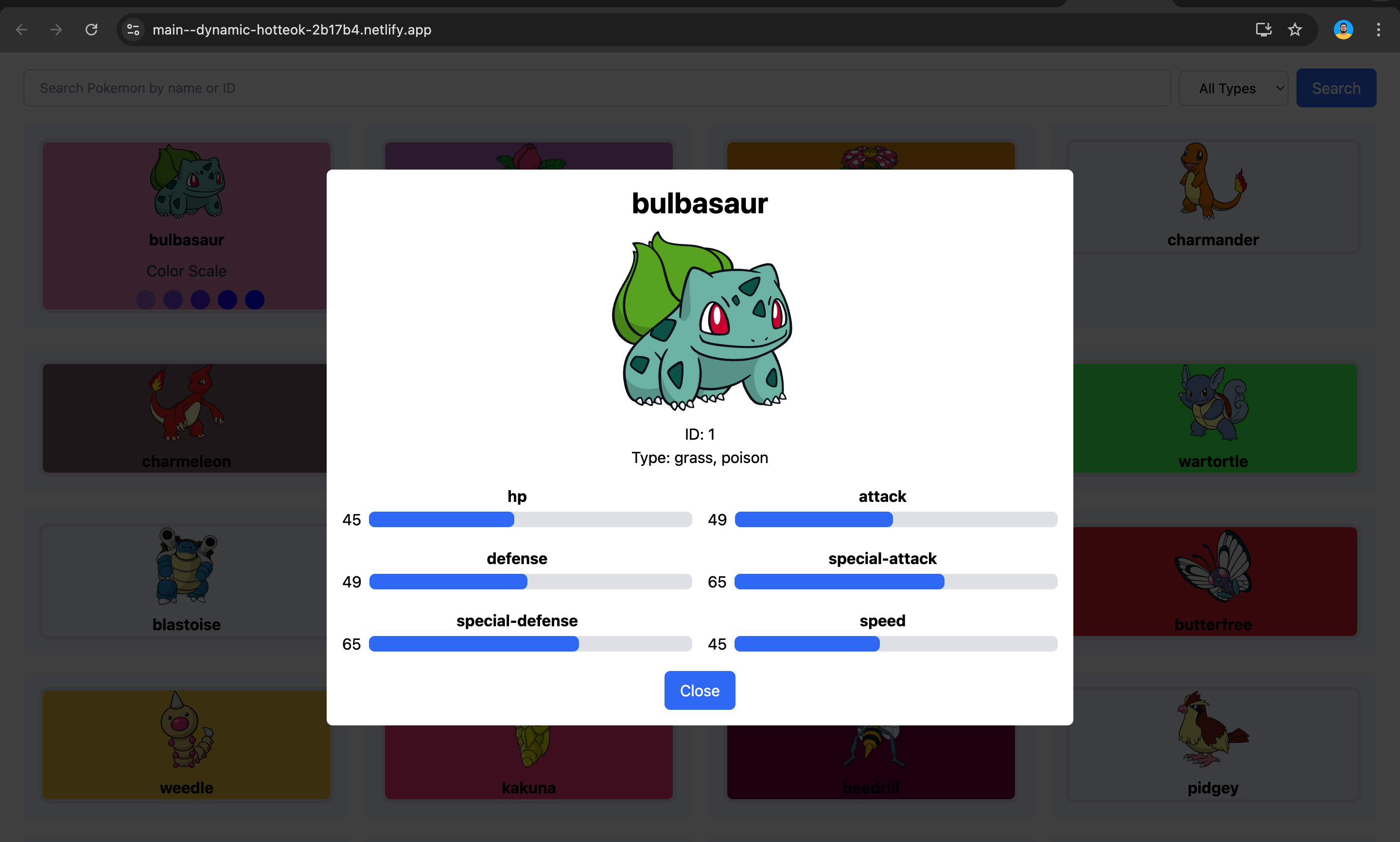The image size is (1400, 842).
Task: Open the All Types dropdown
Action: 1233,88
